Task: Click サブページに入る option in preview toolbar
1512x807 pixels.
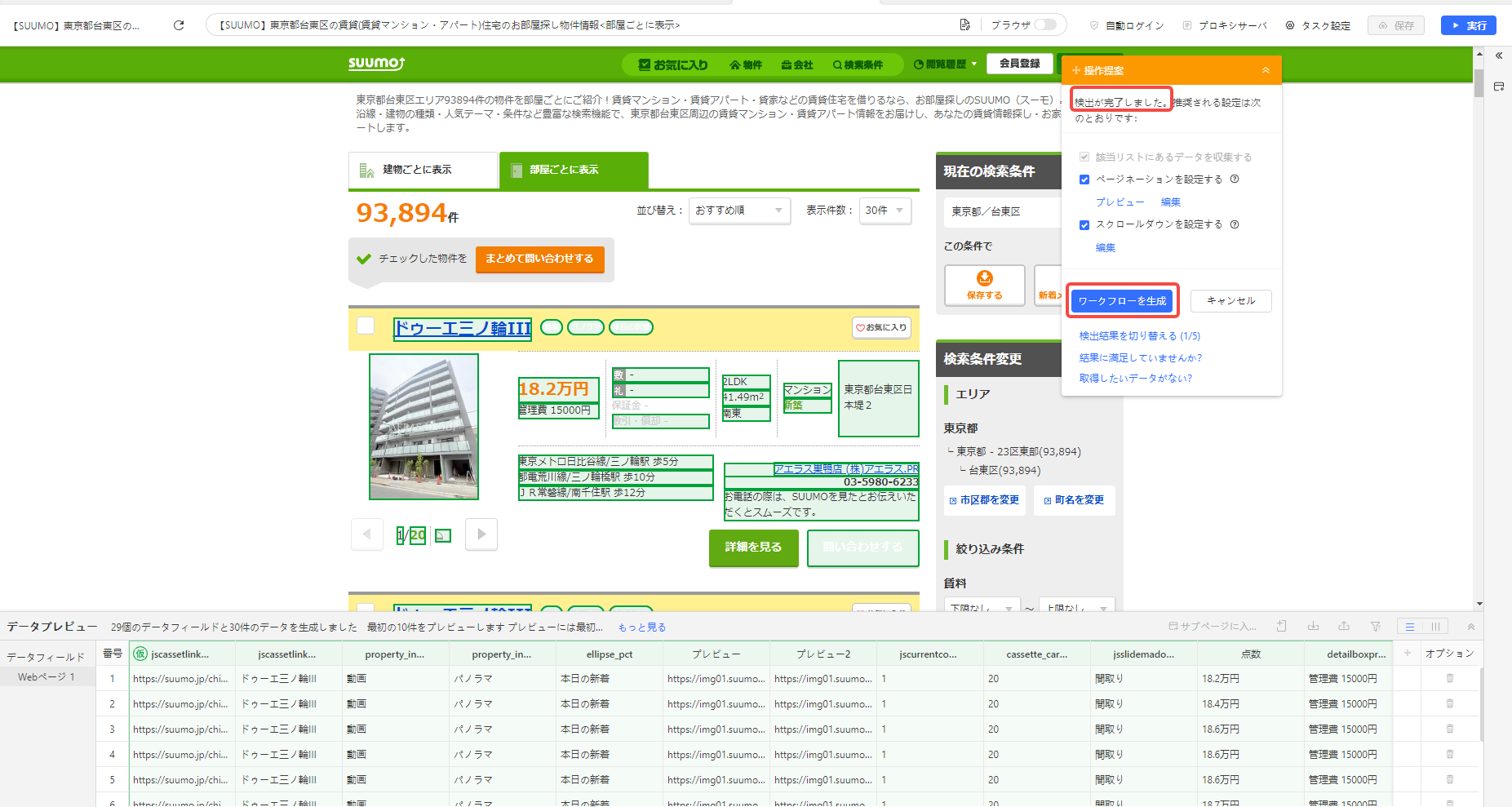Action: [1213, 627]
